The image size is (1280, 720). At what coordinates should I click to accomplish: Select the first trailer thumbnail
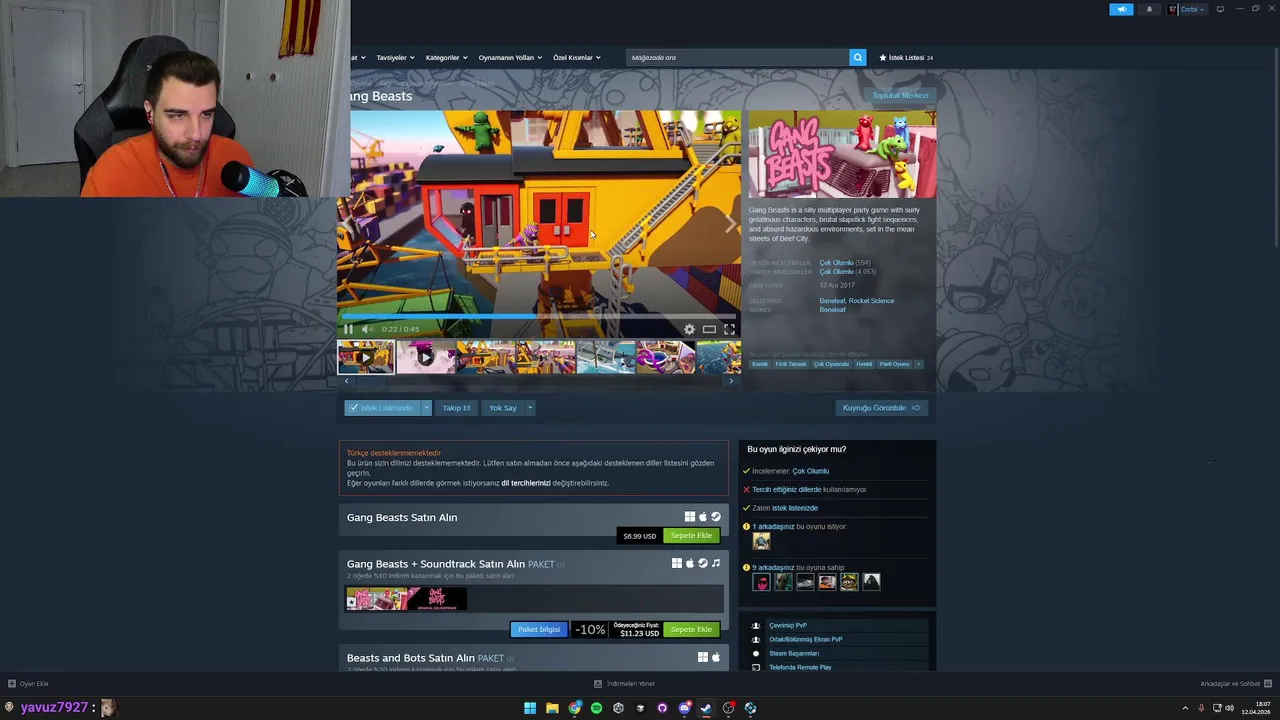pyautogui.click(x=366, y=357)
